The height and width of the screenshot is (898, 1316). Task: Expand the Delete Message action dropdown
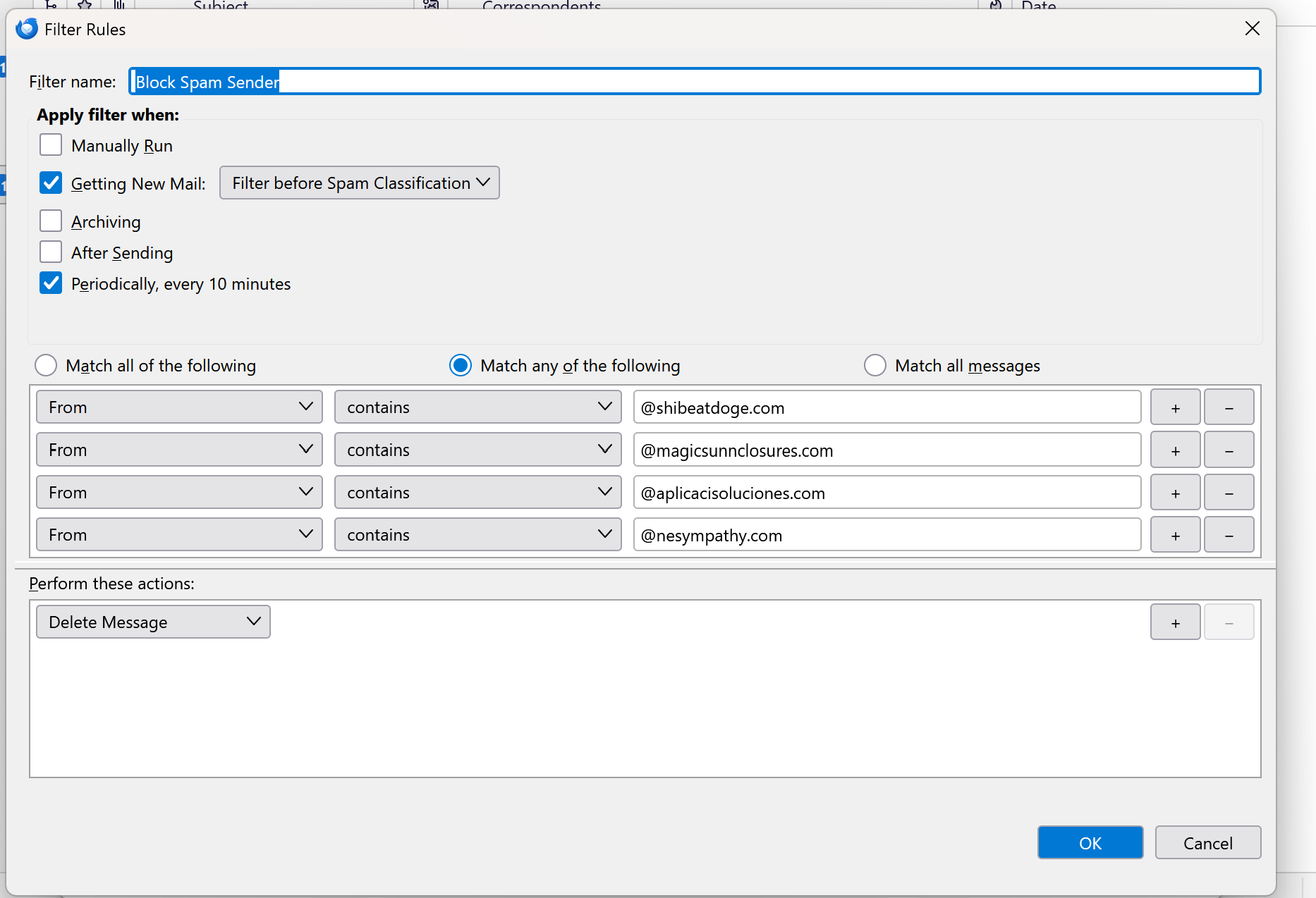pos(153,622)
